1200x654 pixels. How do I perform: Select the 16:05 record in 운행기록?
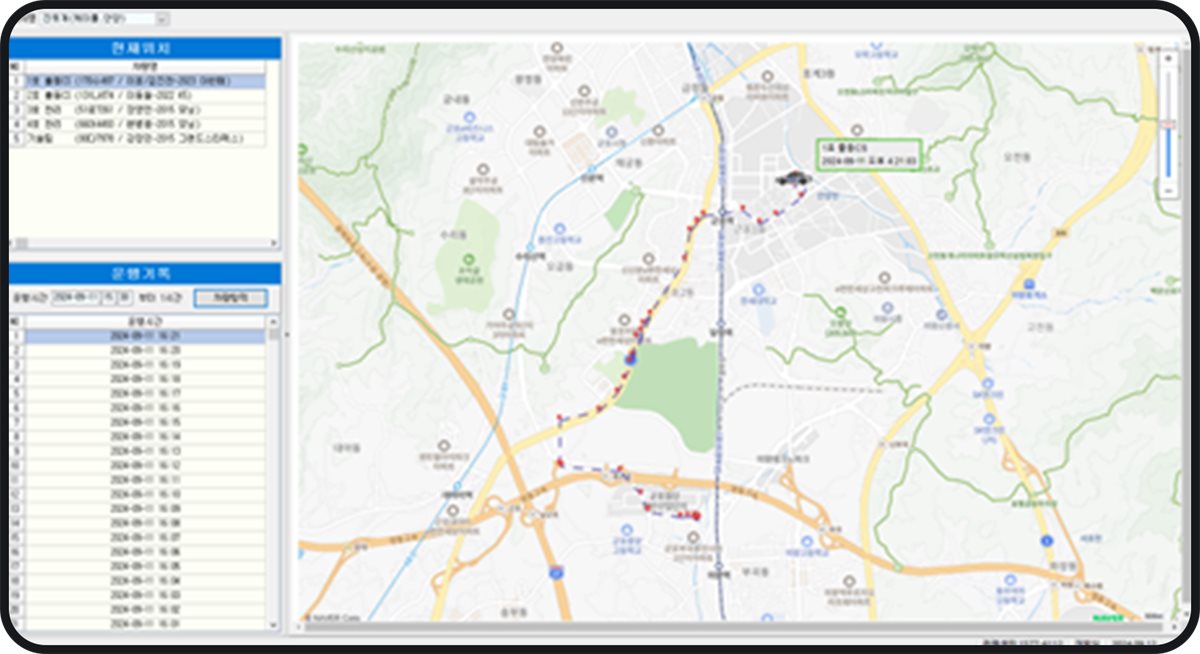pos(146,566)
